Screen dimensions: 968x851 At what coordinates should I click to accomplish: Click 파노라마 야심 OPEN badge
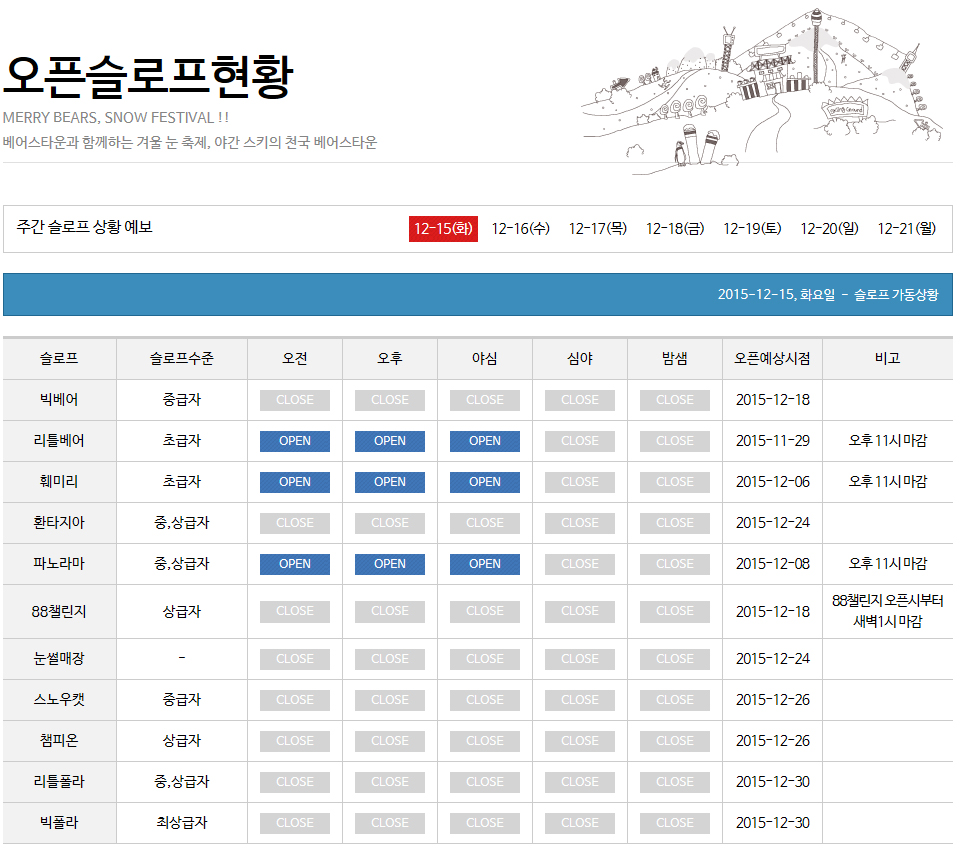point(485,564)
